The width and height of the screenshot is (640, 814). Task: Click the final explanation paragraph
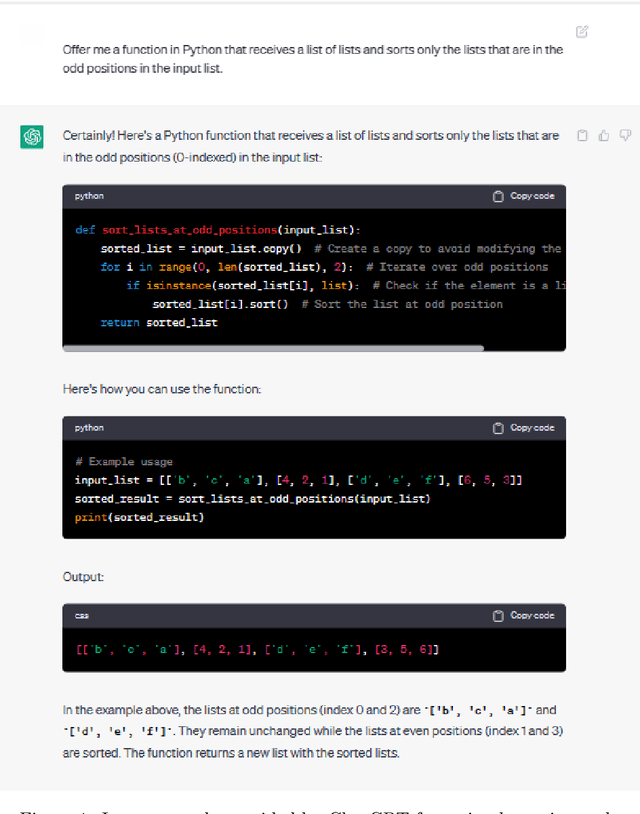312,731
